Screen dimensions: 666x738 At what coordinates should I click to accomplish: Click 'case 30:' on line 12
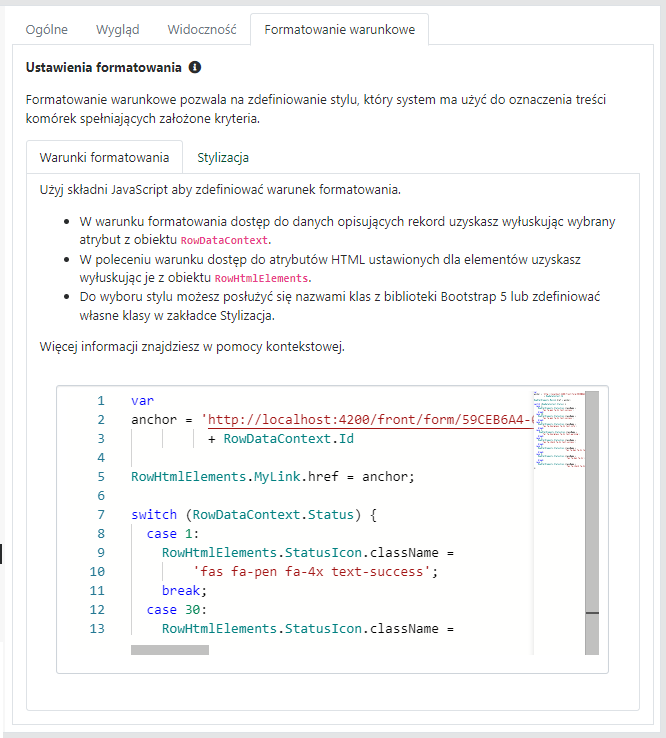177,610
